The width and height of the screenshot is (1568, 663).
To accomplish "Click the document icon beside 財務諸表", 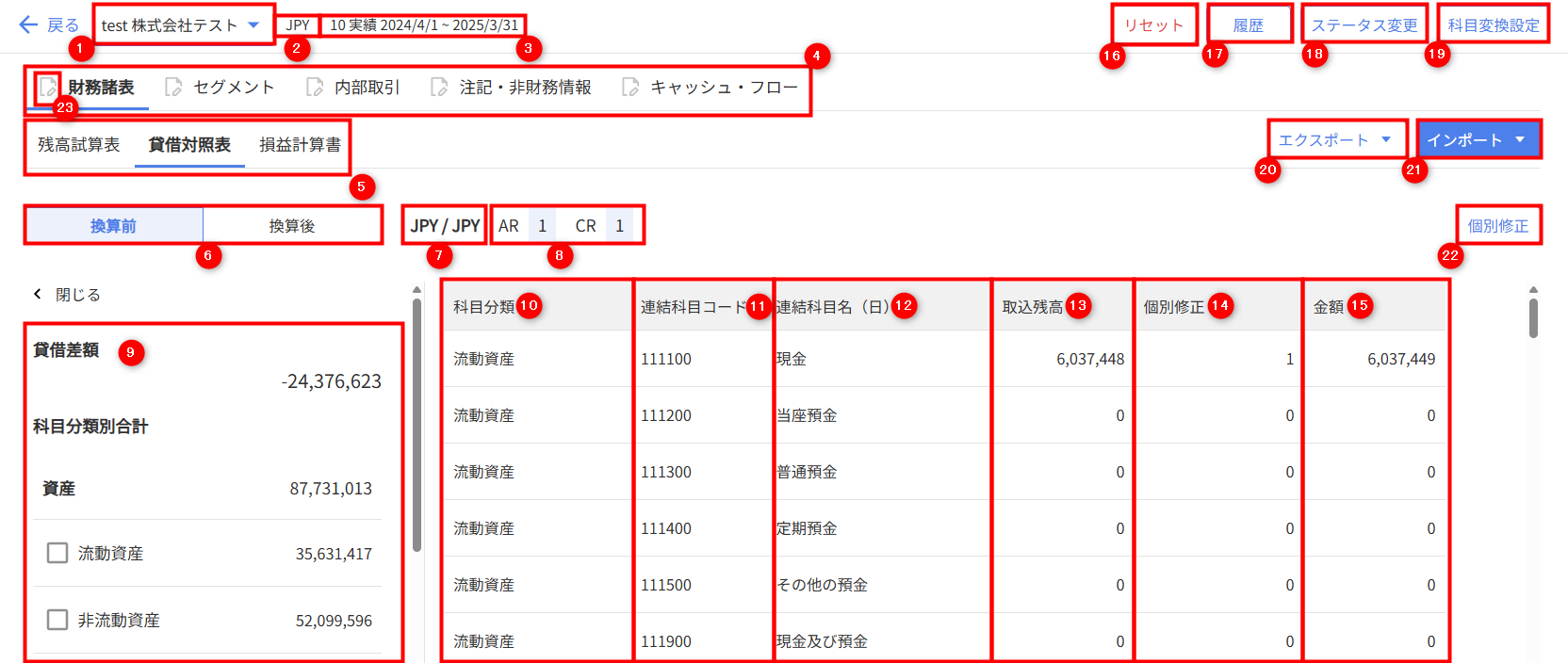I will 47,88.
